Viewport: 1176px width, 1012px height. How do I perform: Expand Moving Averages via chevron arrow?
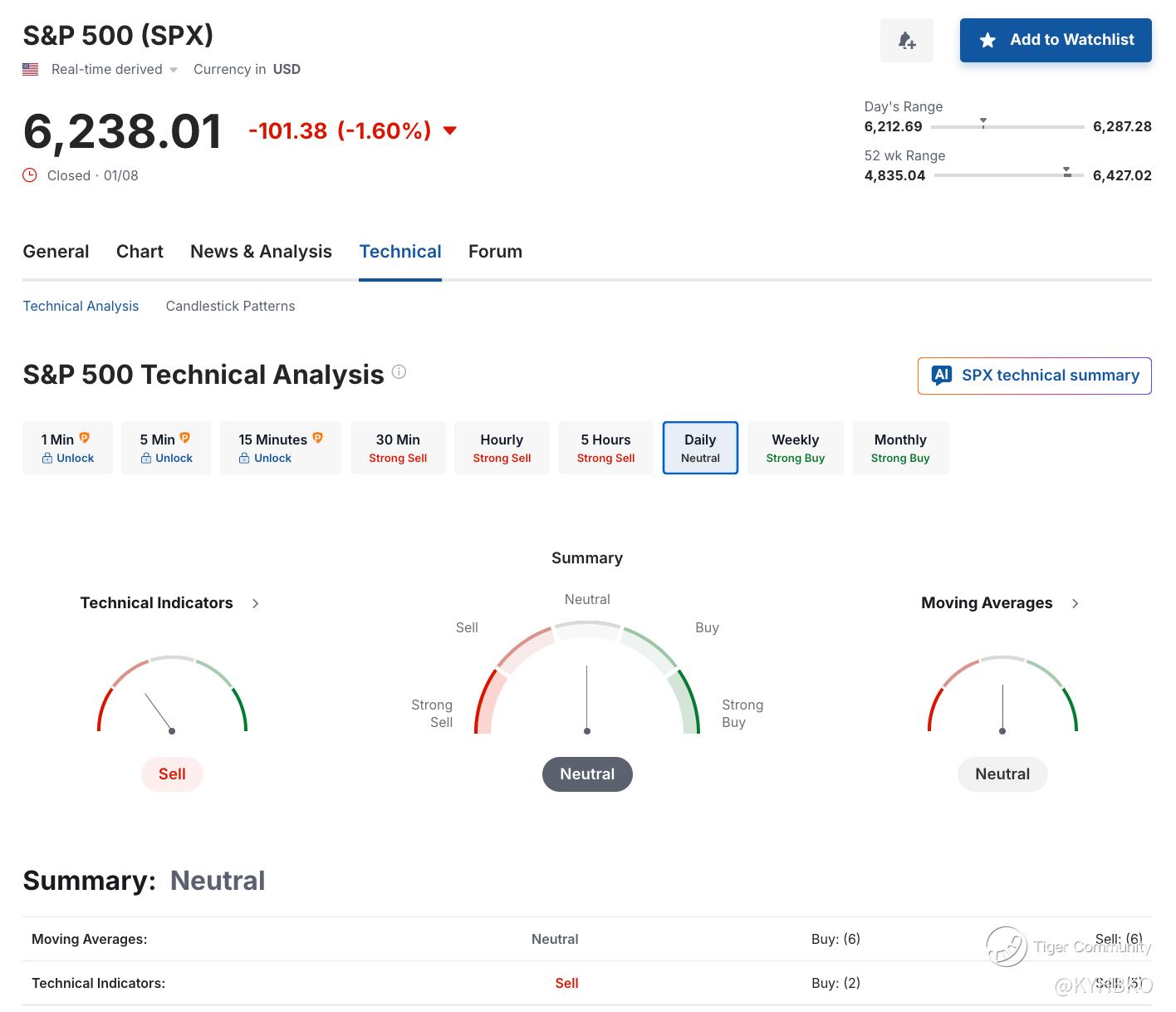click(1076, 604)
